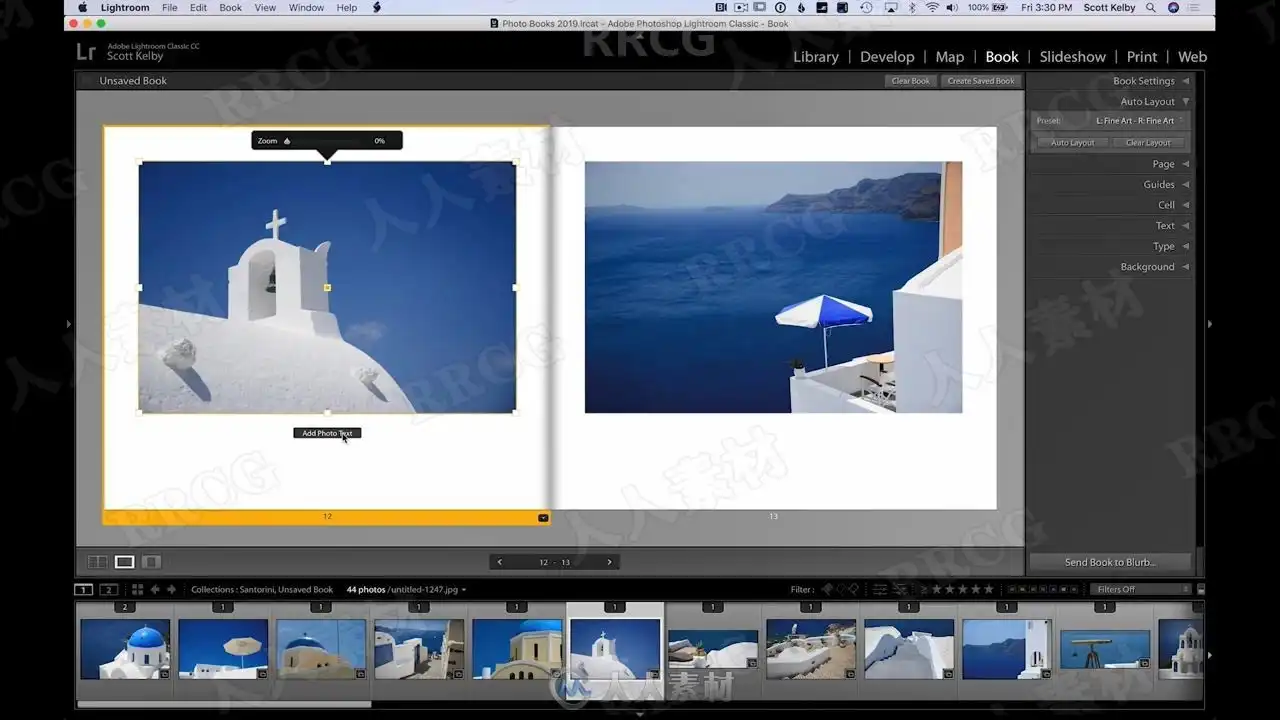Go to next page spread
Screen dimensions: 1280x720
(x=609, y=562)
